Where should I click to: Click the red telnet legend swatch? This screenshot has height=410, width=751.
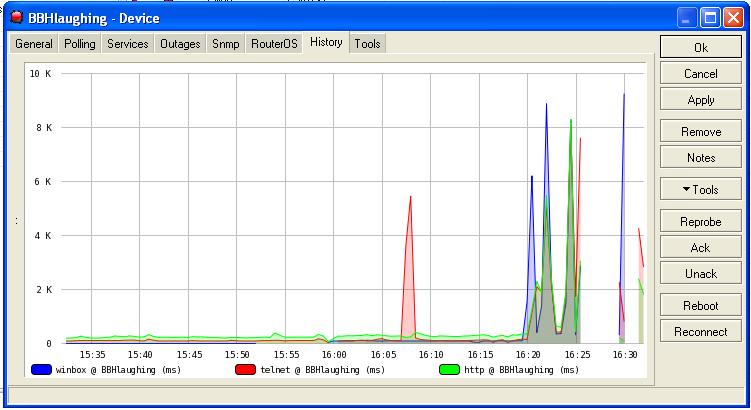pos(245,370)
